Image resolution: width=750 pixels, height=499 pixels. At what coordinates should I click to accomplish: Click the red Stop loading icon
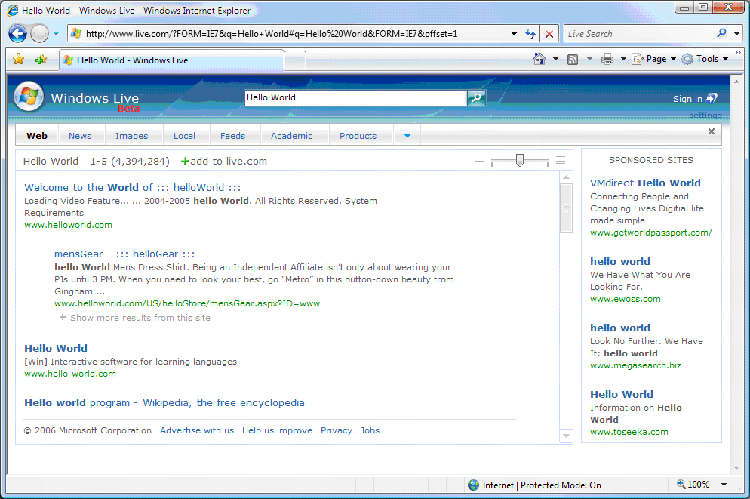pyautogui.click(x=549, y=34)
